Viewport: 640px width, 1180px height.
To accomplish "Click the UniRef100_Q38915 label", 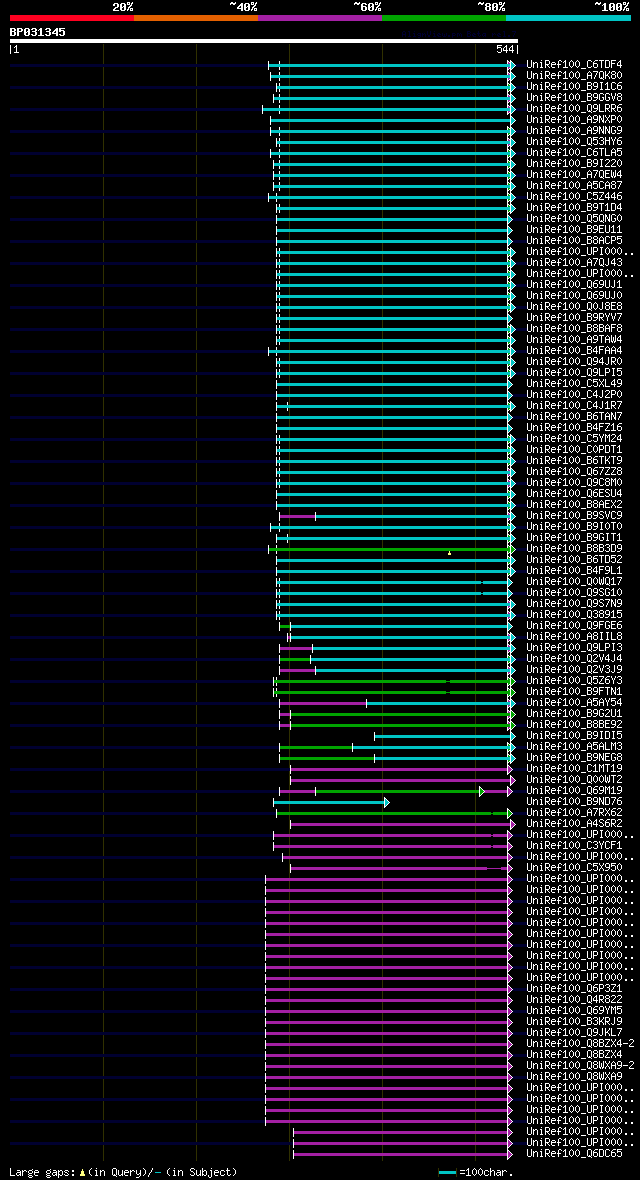I will click(x=574, y=615).
